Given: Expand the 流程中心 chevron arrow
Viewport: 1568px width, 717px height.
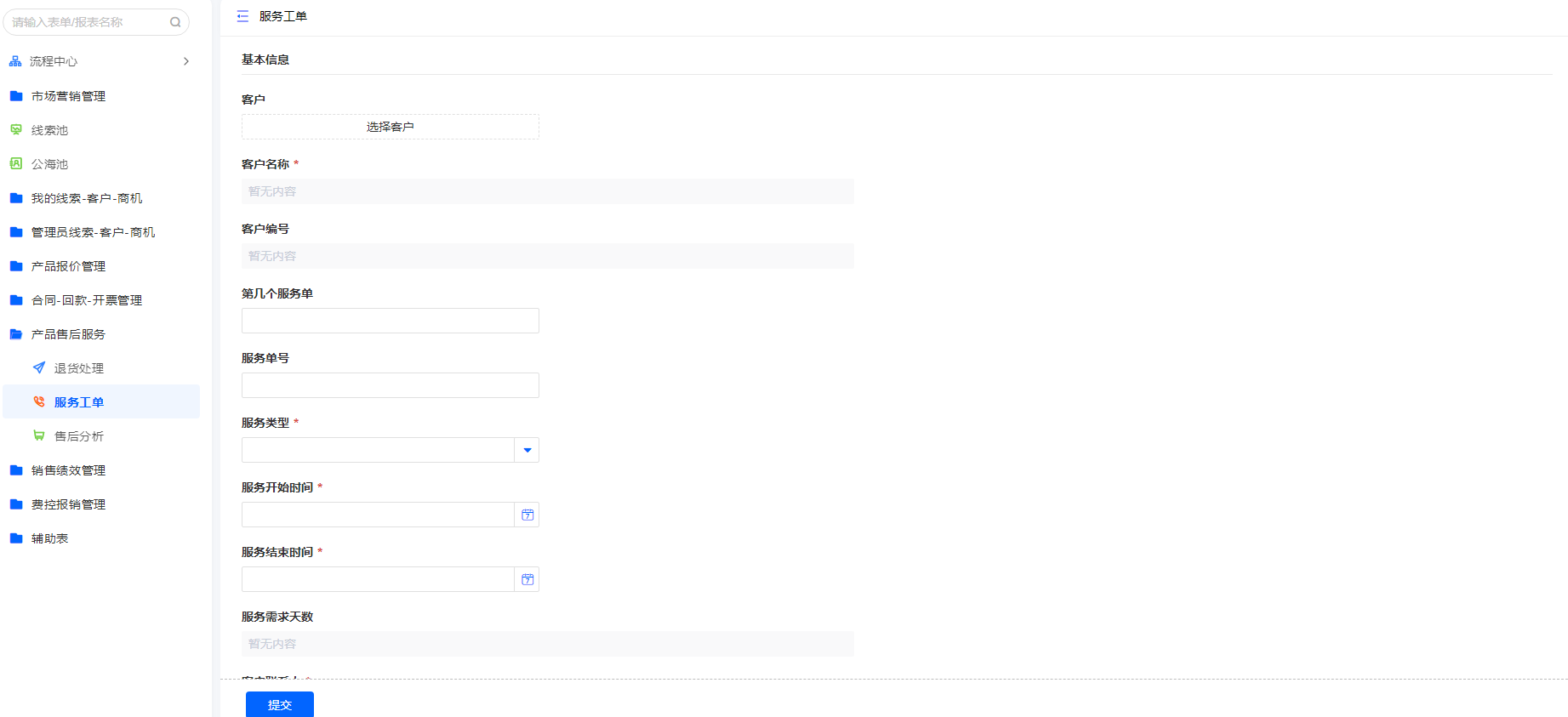Looking at the screenshot, I should coord(186,61).
